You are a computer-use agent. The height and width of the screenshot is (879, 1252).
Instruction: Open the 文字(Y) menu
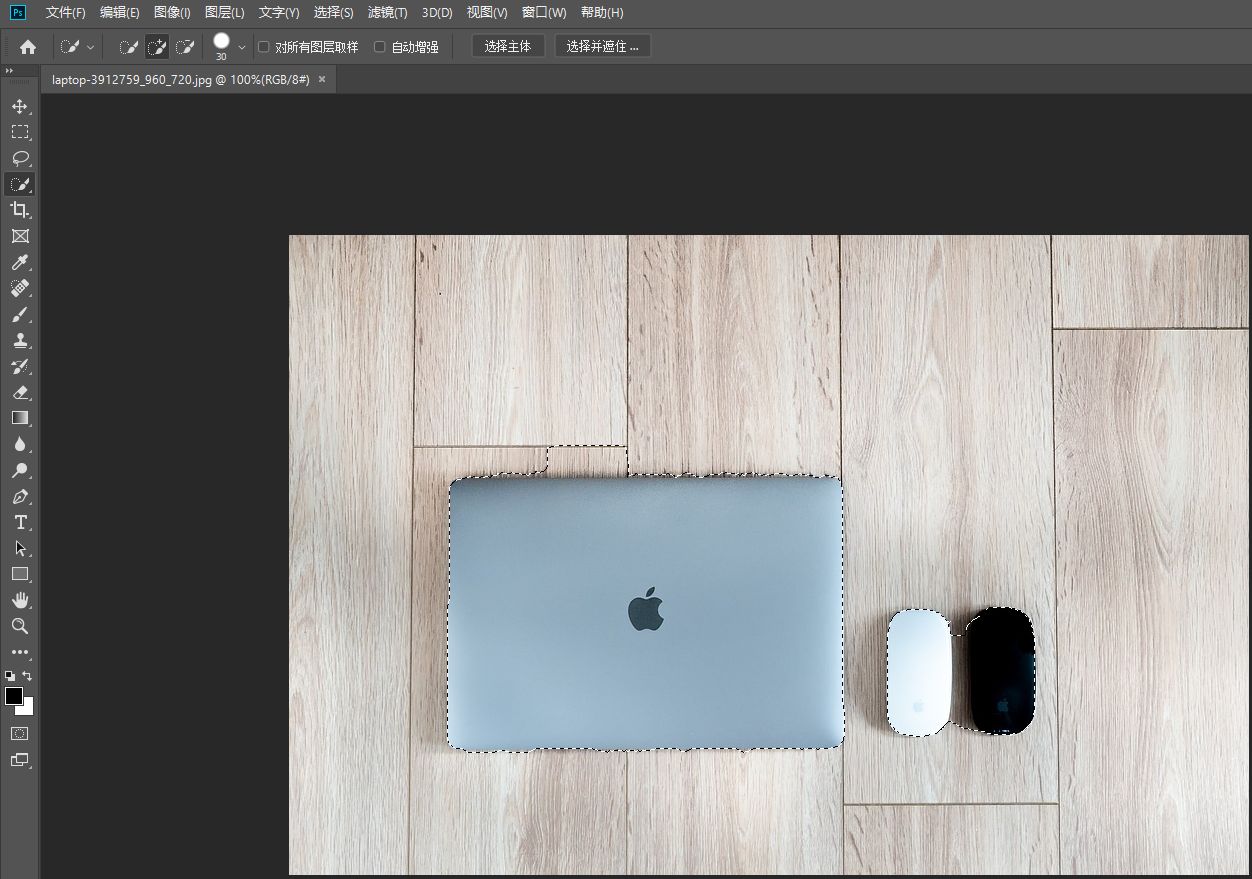[279, 13]
